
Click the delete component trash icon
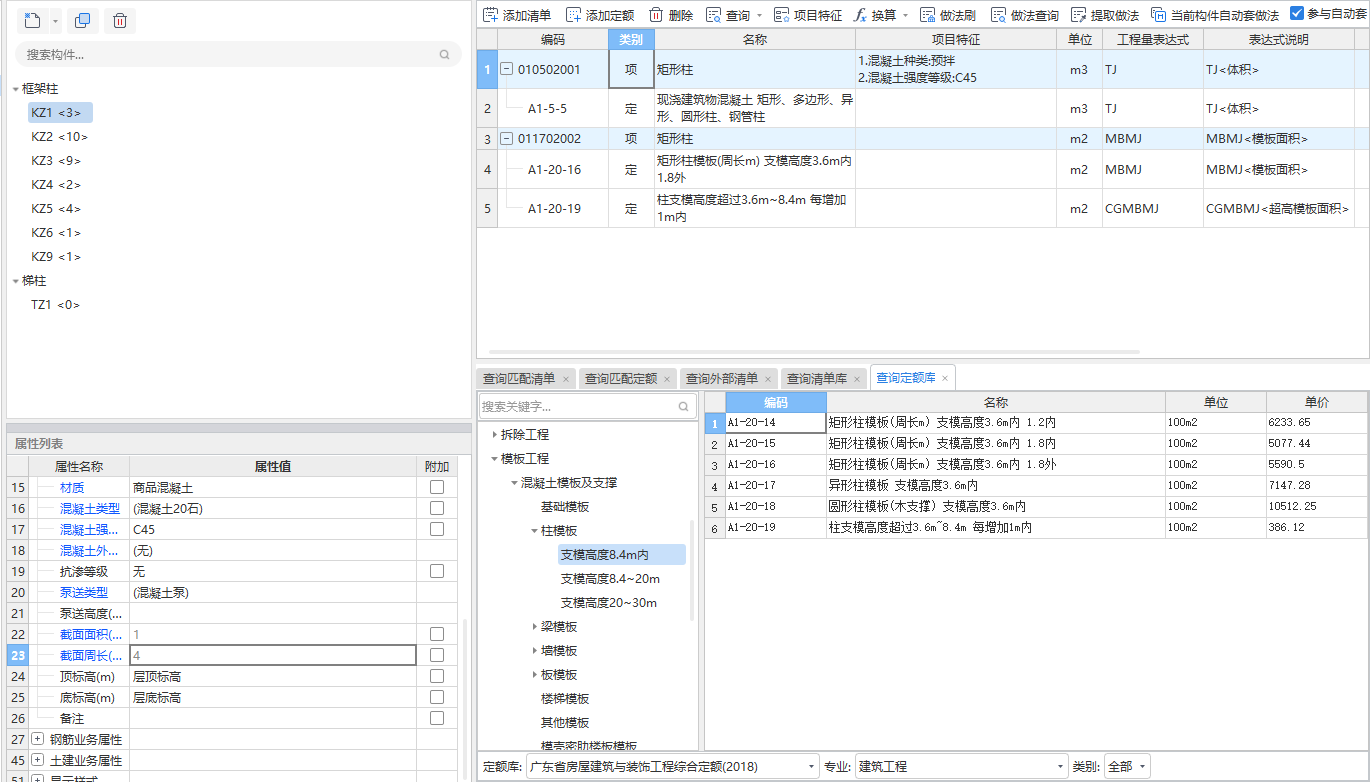[119, 20]
